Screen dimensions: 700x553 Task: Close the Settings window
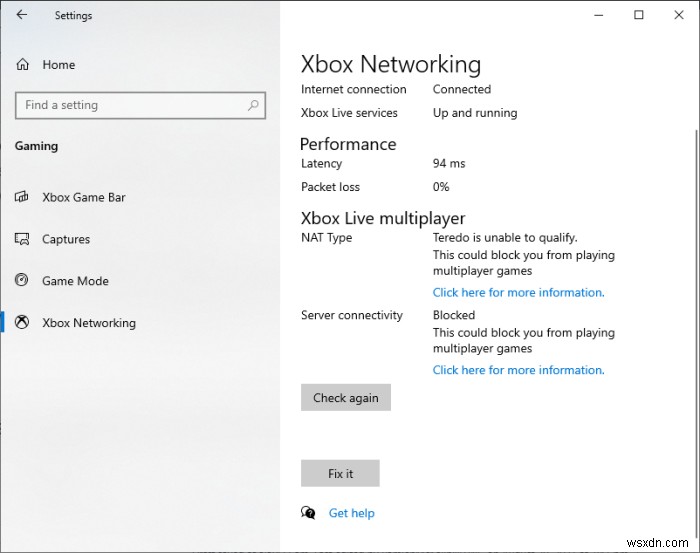pyautogui.click(x=679, y=15)
